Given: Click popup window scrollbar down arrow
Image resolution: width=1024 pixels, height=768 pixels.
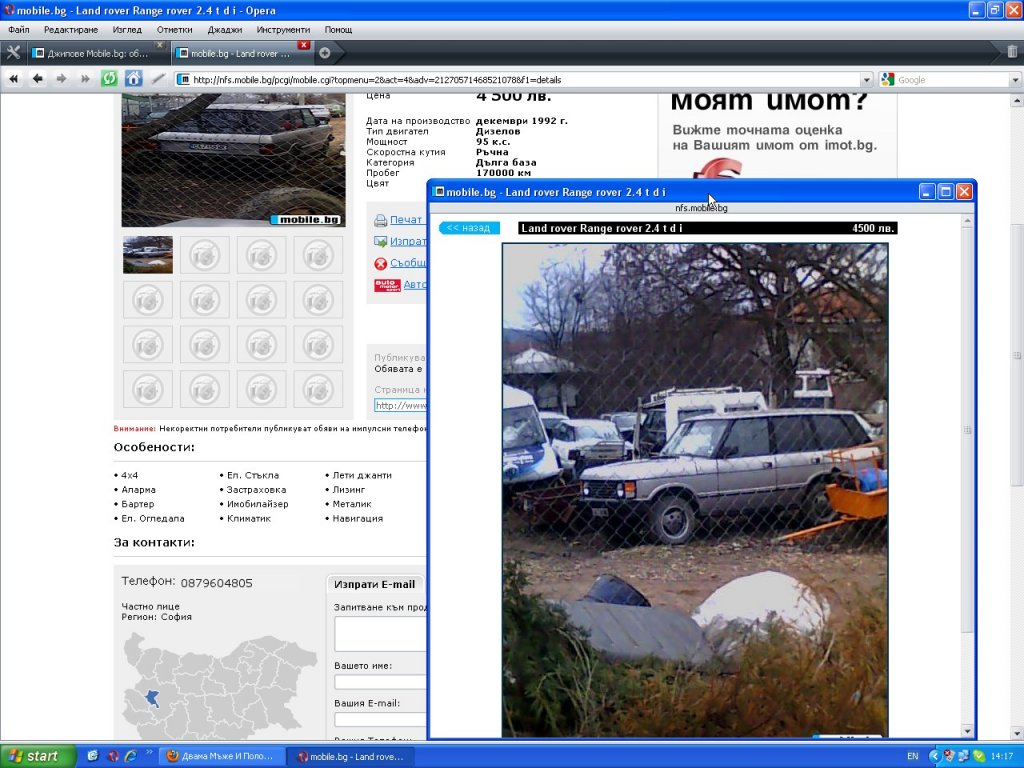Looking at the screenshot, I should pyautogui.click(x=967, y=732).
